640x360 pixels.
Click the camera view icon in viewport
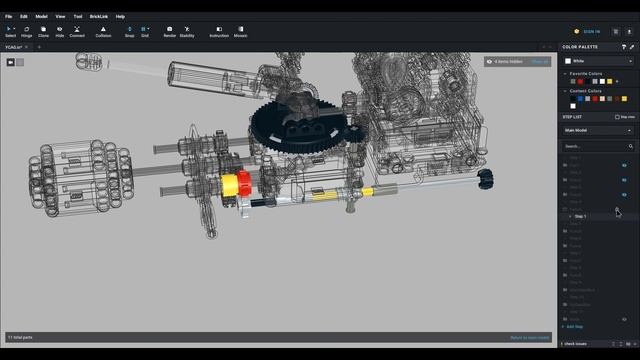11,62
